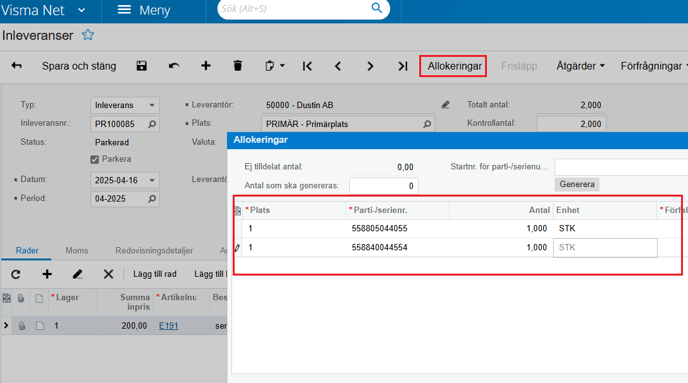
Task: Click the undo arrow icon
Action: pyautogui.click(x=174, y=66)
